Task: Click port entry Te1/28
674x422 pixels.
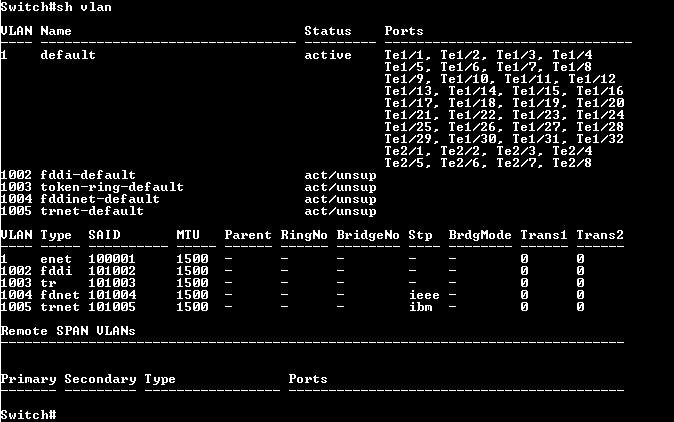Action: 600,127
